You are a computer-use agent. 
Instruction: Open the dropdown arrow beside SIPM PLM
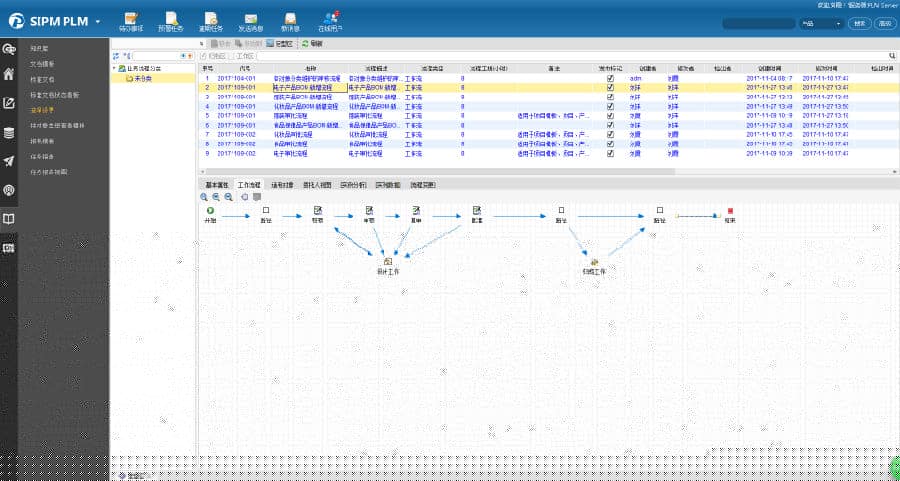coord(98,22)
